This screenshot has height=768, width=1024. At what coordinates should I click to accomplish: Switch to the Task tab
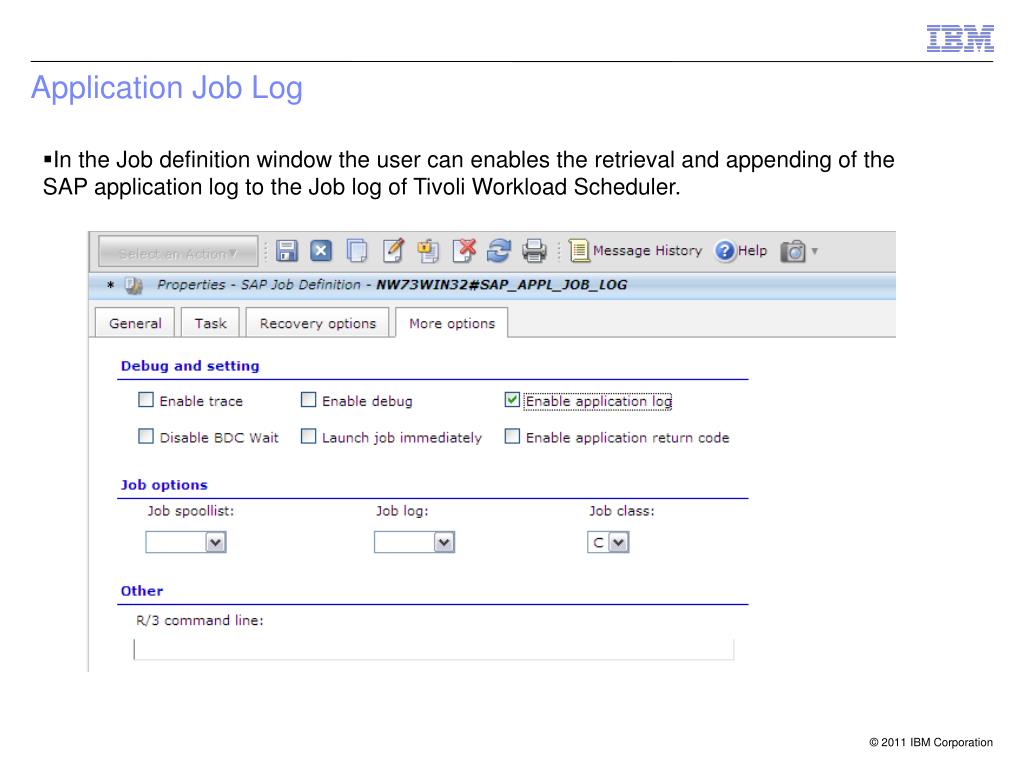tap(210, 323)
